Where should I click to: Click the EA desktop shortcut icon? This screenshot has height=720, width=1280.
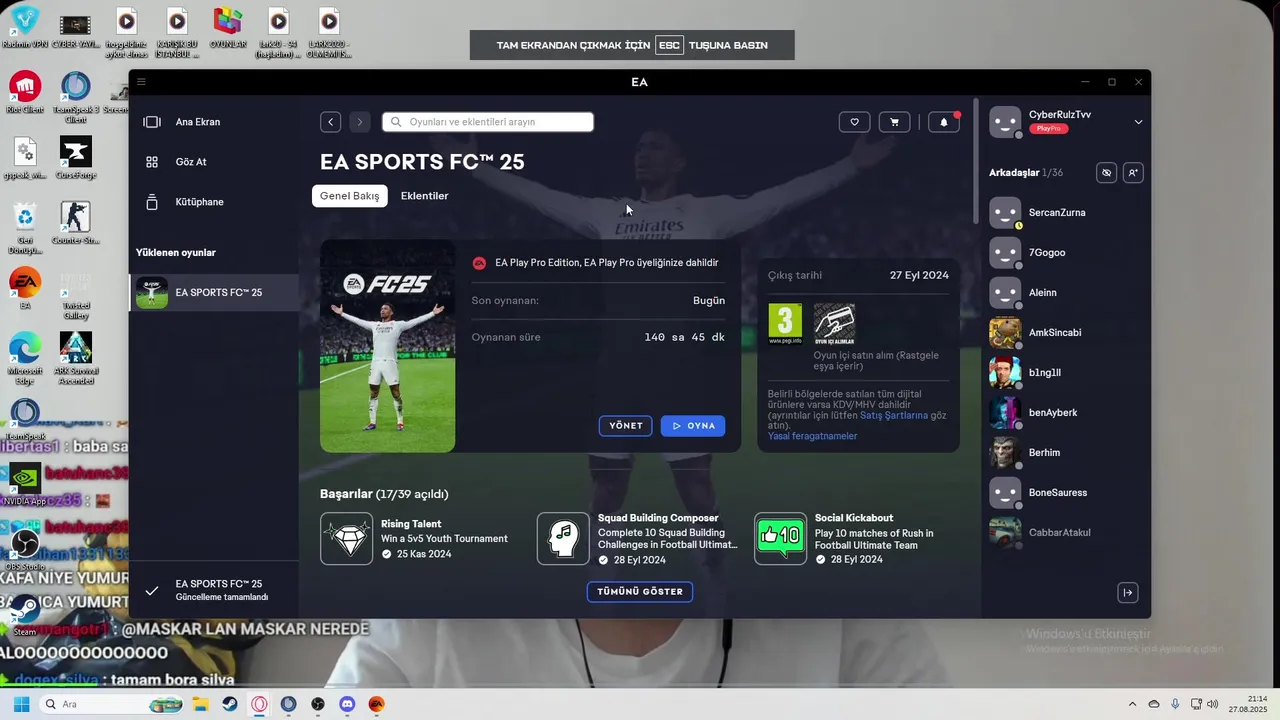point(25,289)
